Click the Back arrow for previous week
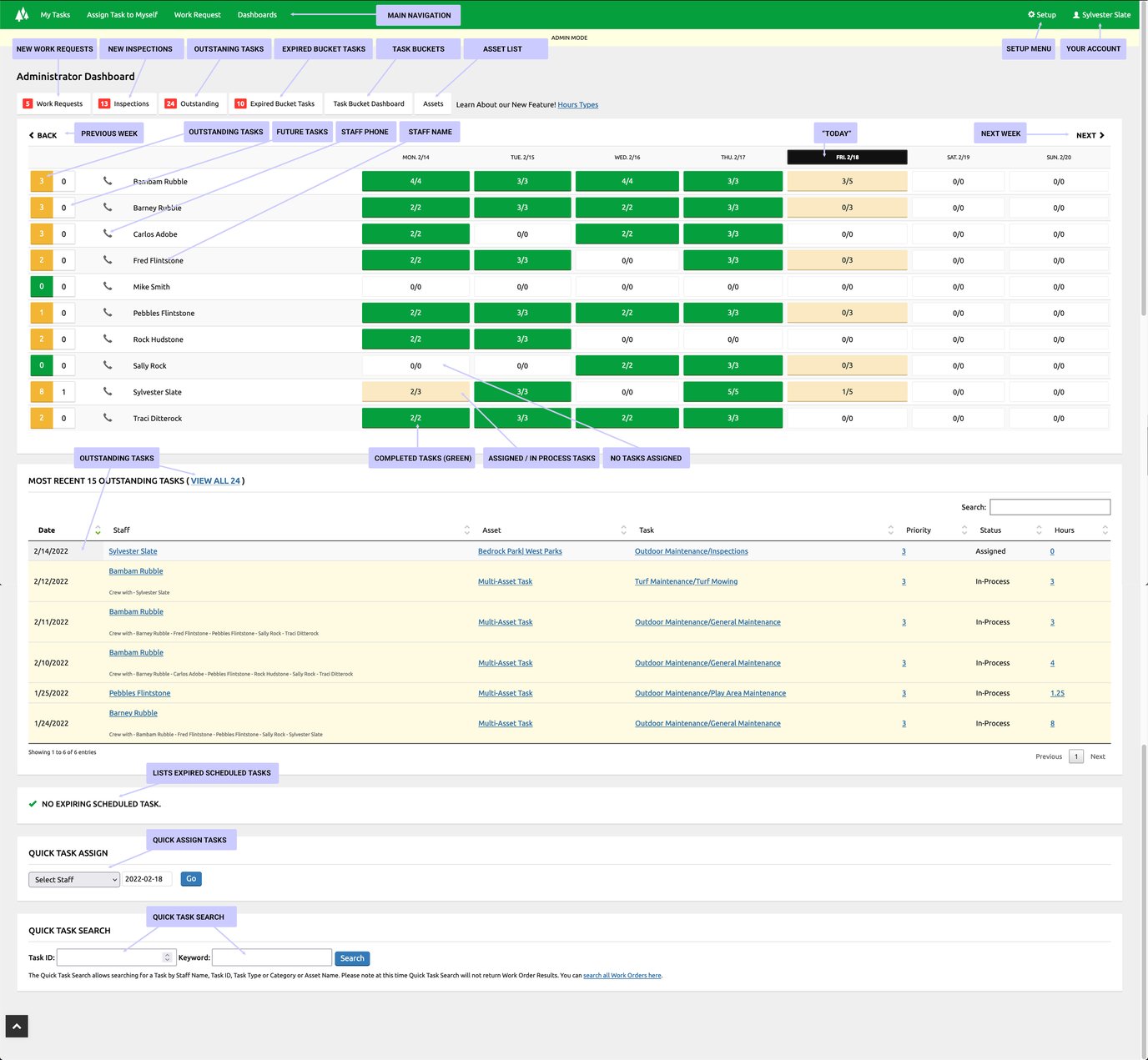 pyautogui.click(x=32, y=135)
